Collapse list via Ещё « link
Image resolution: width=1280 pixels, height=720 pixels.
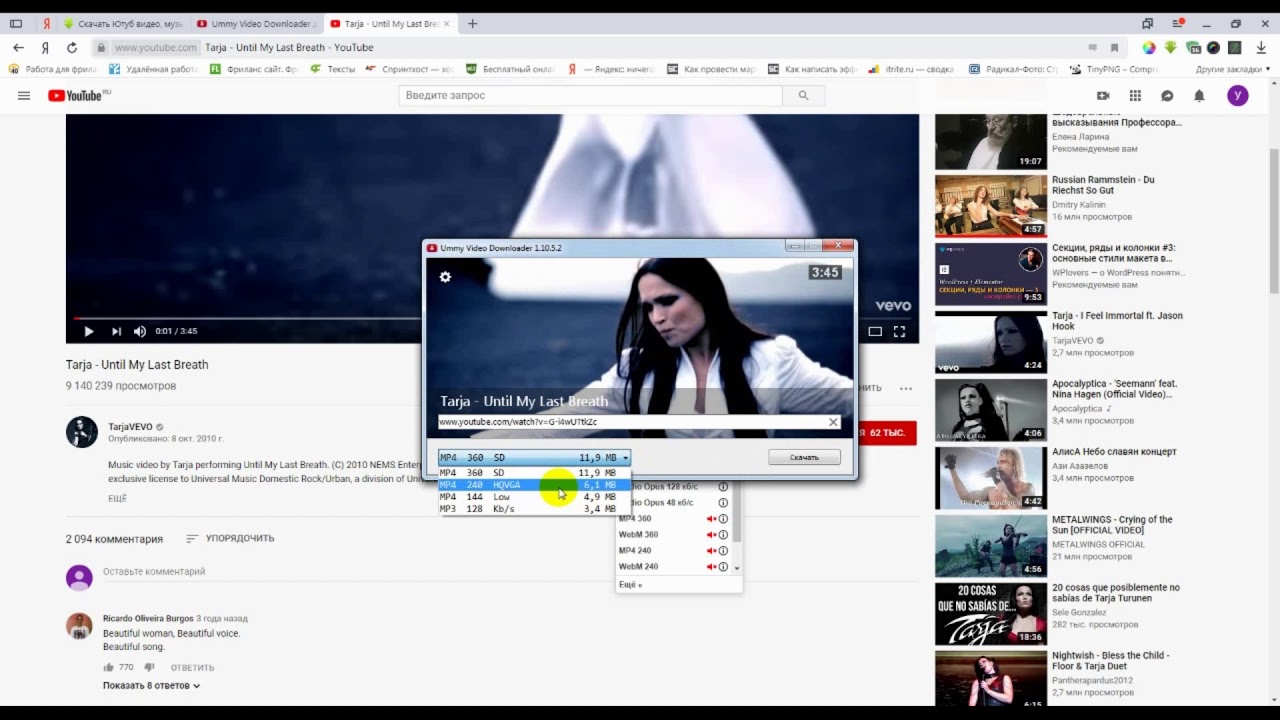point(630,584)
